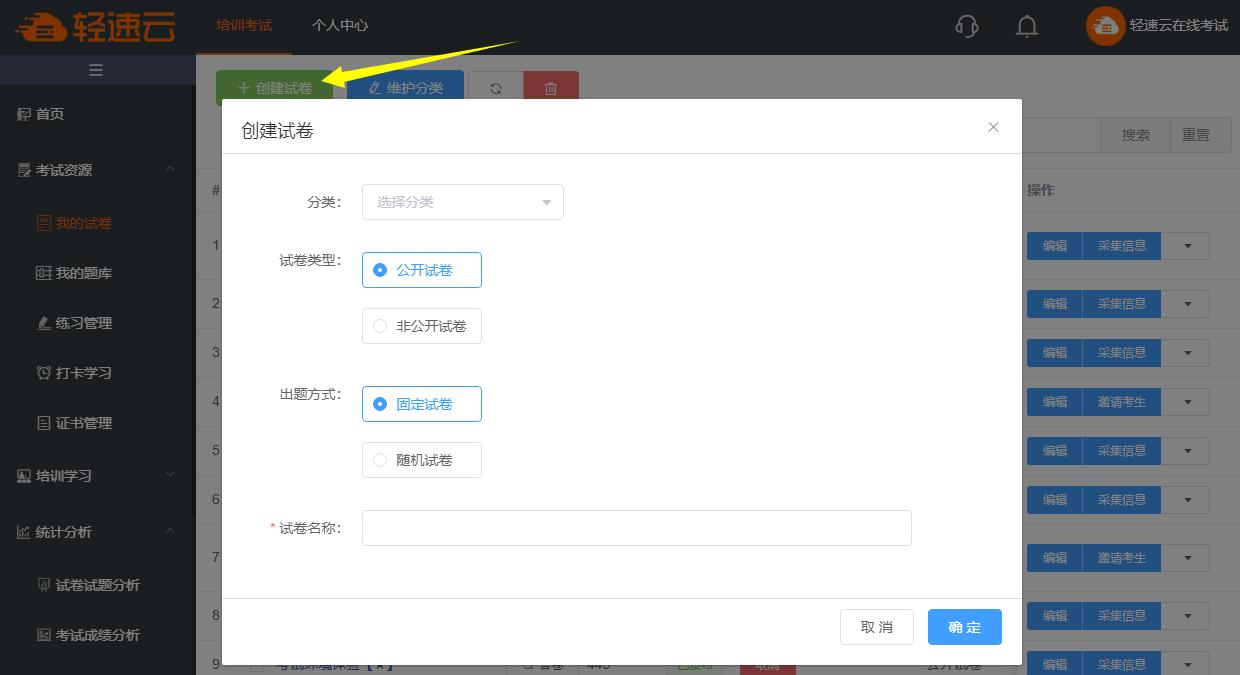Viewport: 1240px width, 675px height.
Task: Switch to the 个人中心 tab
Action: pos(340,27)
